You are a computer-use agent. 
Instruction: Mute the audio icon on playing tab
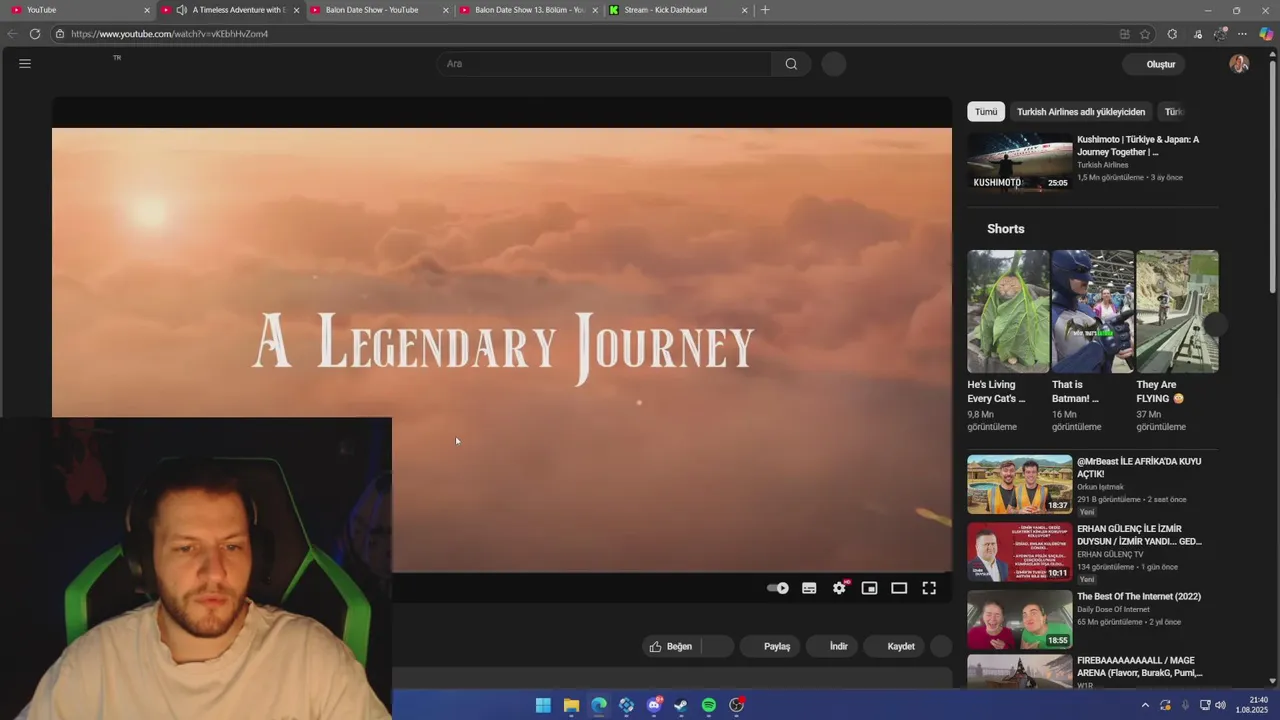[181, 10]
